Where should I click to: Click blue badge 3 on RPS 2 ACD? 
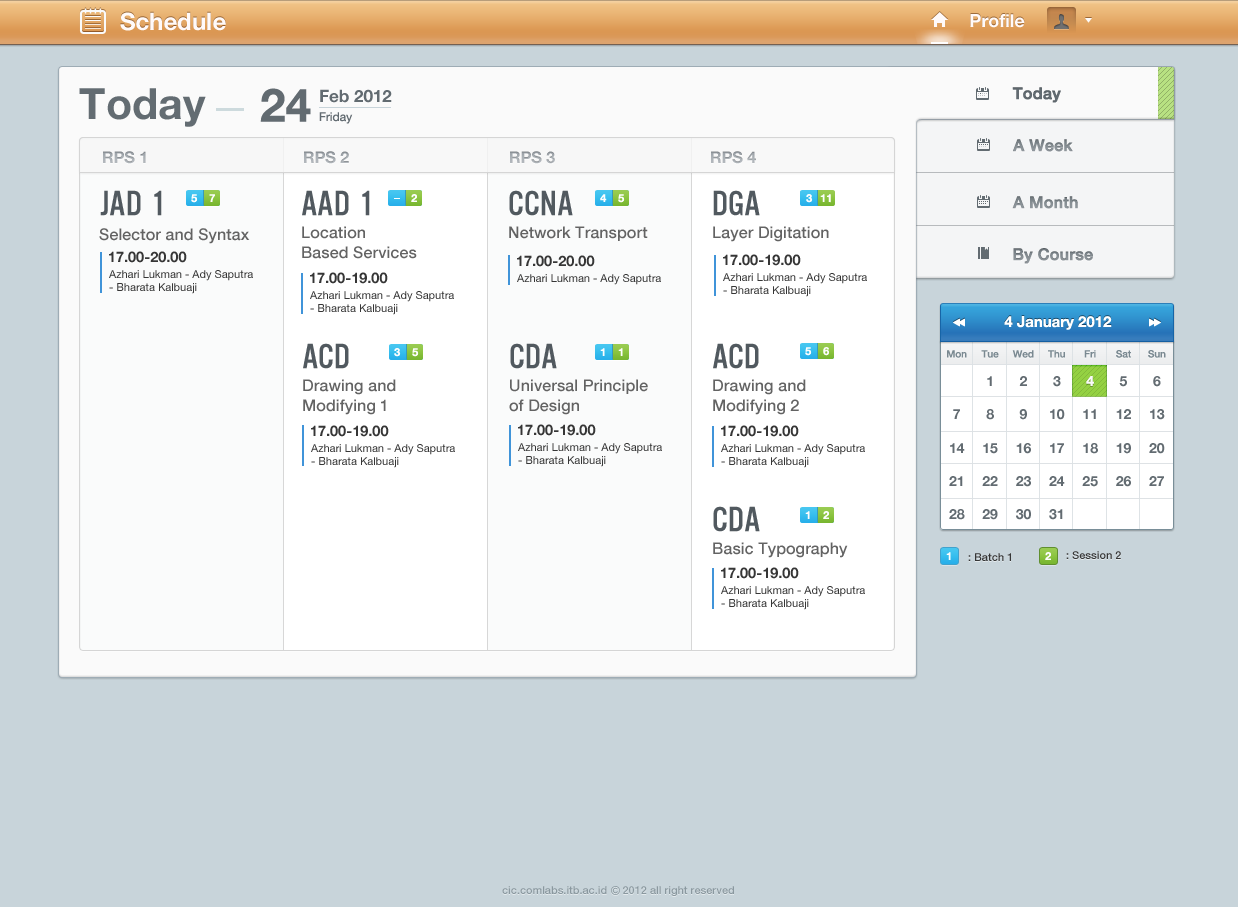(397, 352)
